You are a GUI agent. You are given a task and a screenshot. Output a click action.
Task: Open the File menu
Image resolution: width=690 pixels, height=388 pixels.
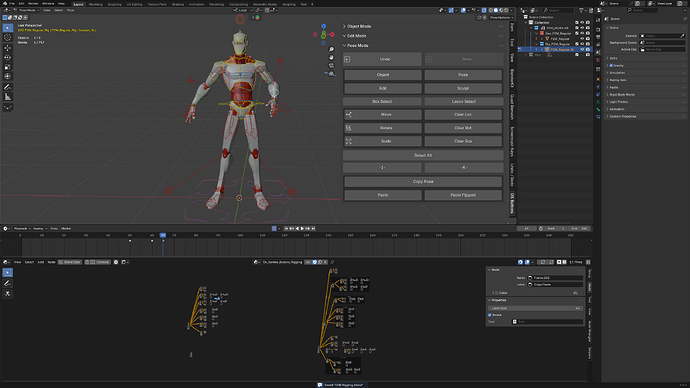12,4
